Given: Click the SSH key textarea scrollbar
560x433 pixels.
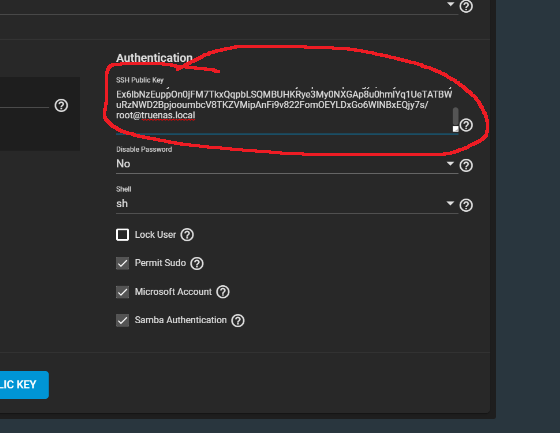Looking at the screenshot, I should tap(455, 115).
